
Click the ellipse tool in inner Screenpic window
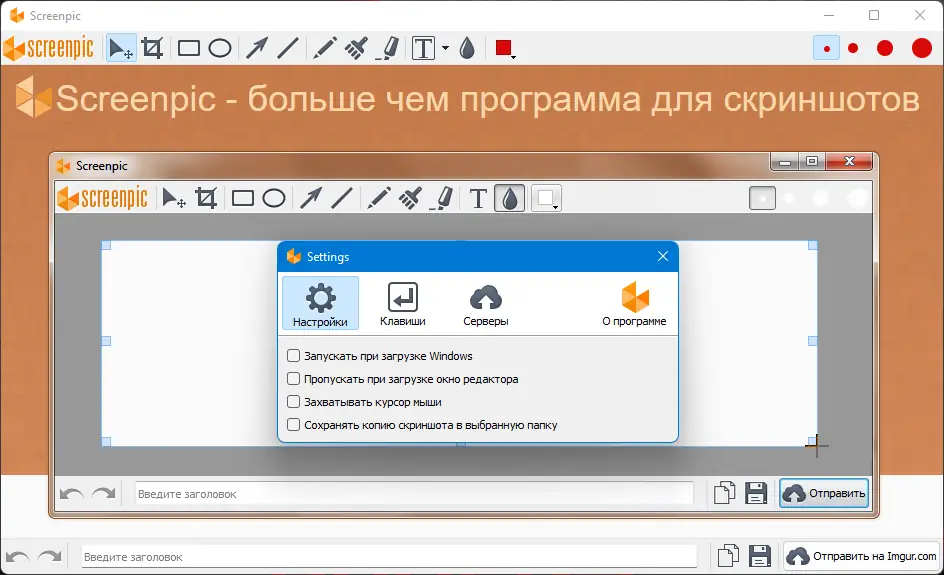point(274,198)
